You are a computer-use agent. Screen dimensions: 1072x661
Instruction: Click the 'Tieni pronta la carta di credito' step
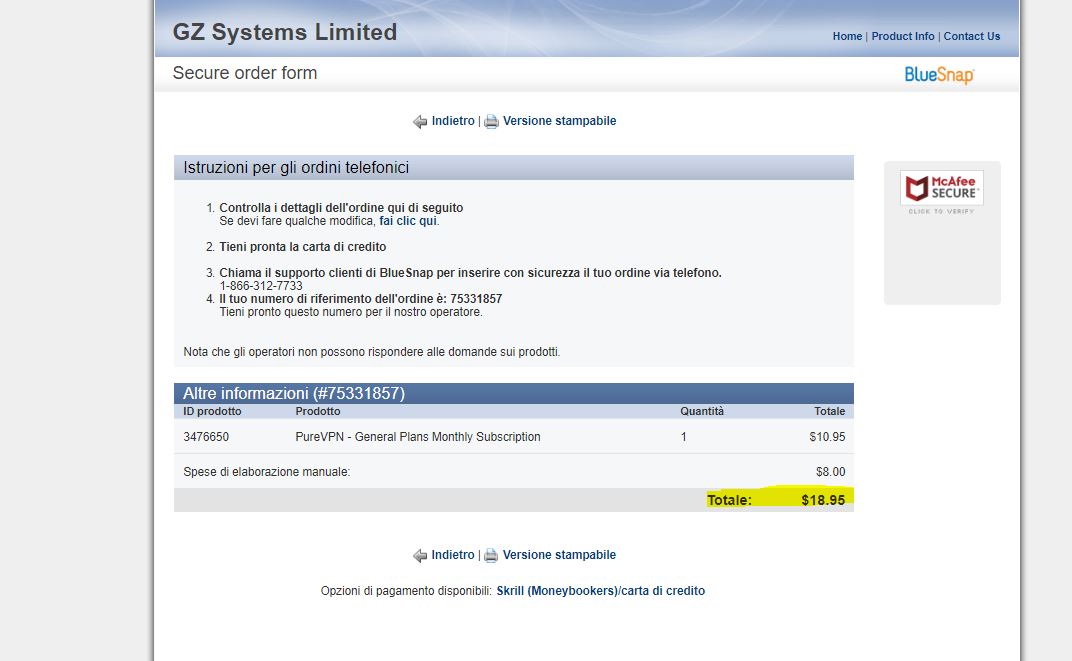click(x=302, y=247)
